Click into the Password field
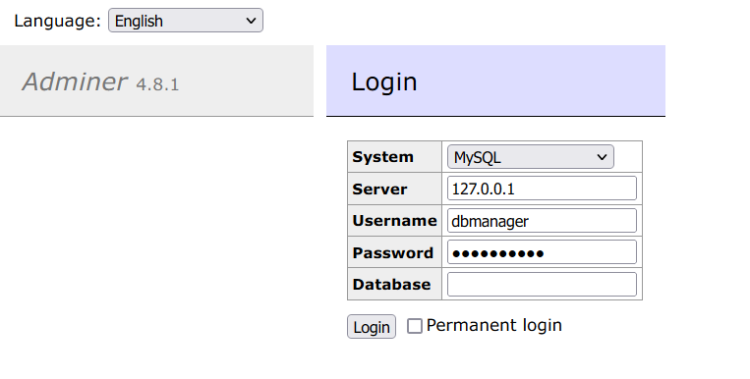 (542, 252)
